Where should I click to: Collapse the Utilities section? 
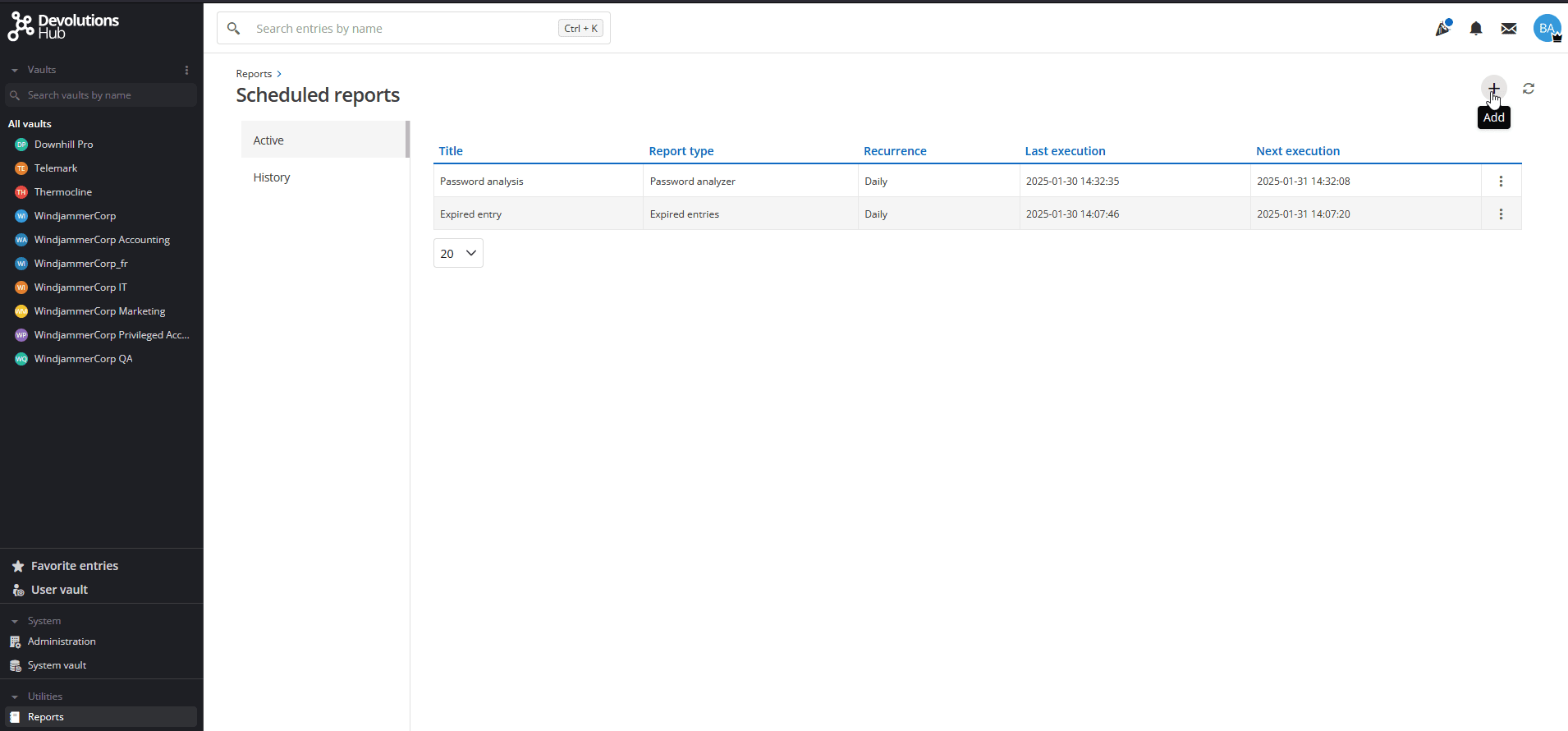click(x=15, y=697)
